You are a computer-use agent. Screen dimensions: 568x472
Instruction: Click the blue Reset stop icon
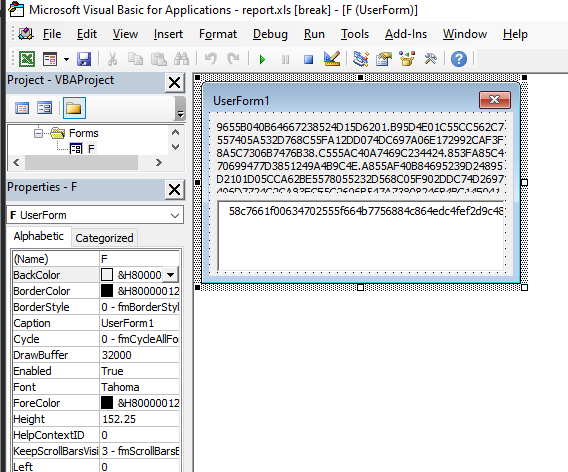[x=308, y=59]
